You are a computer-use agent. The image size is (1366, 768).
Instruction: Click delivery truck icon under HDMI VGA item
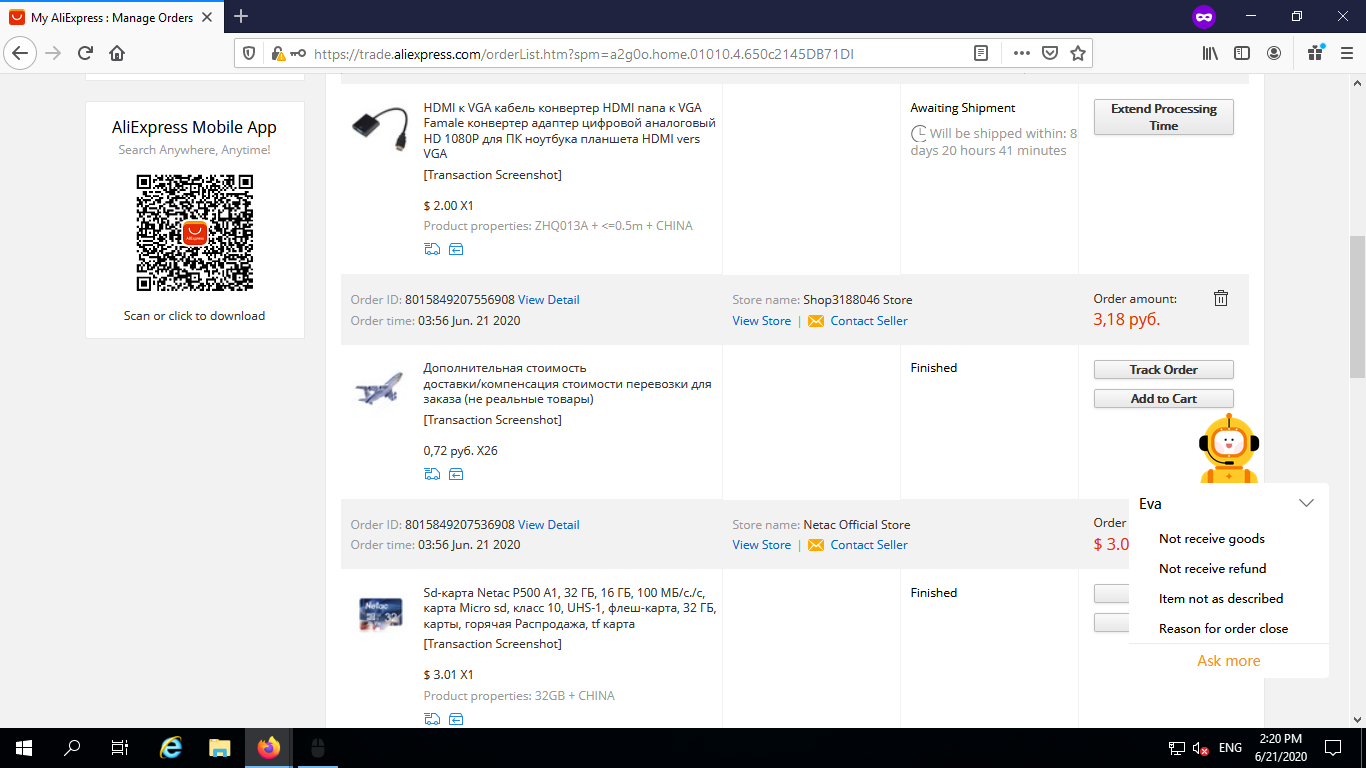point(432,250)
